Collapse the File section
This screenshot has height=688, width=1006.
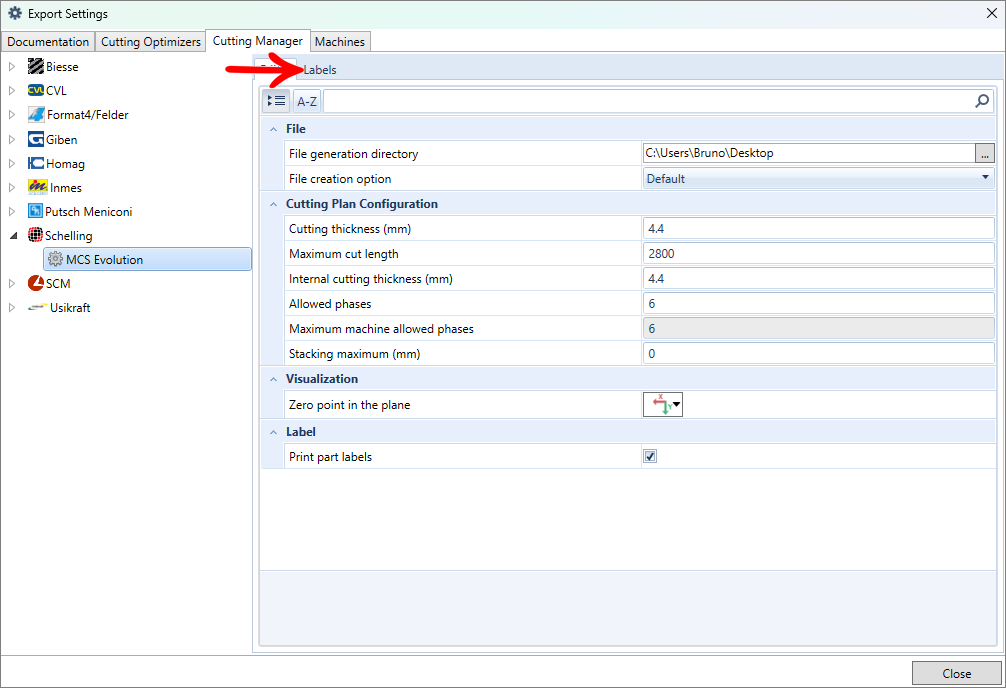point(273,129)
